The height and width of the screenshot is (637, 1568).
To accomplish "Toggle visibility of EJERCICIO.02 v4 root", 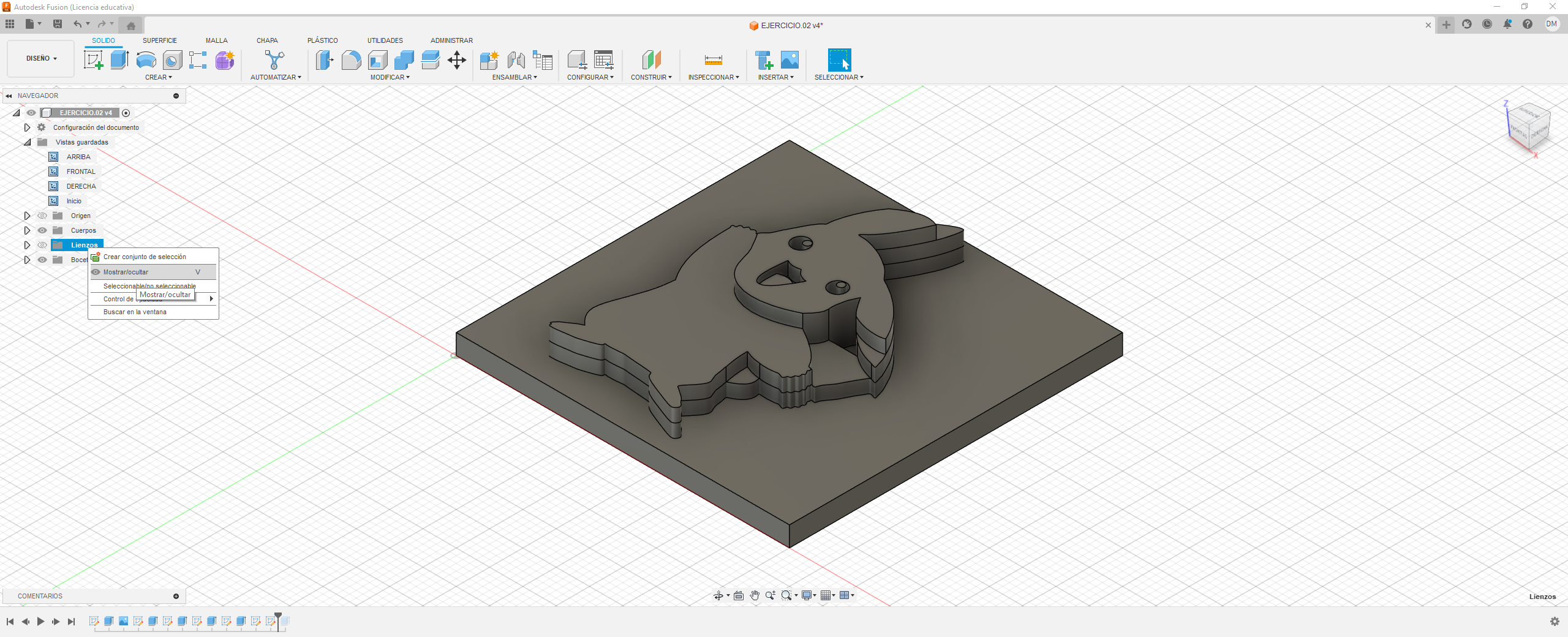I will (31, 113).
